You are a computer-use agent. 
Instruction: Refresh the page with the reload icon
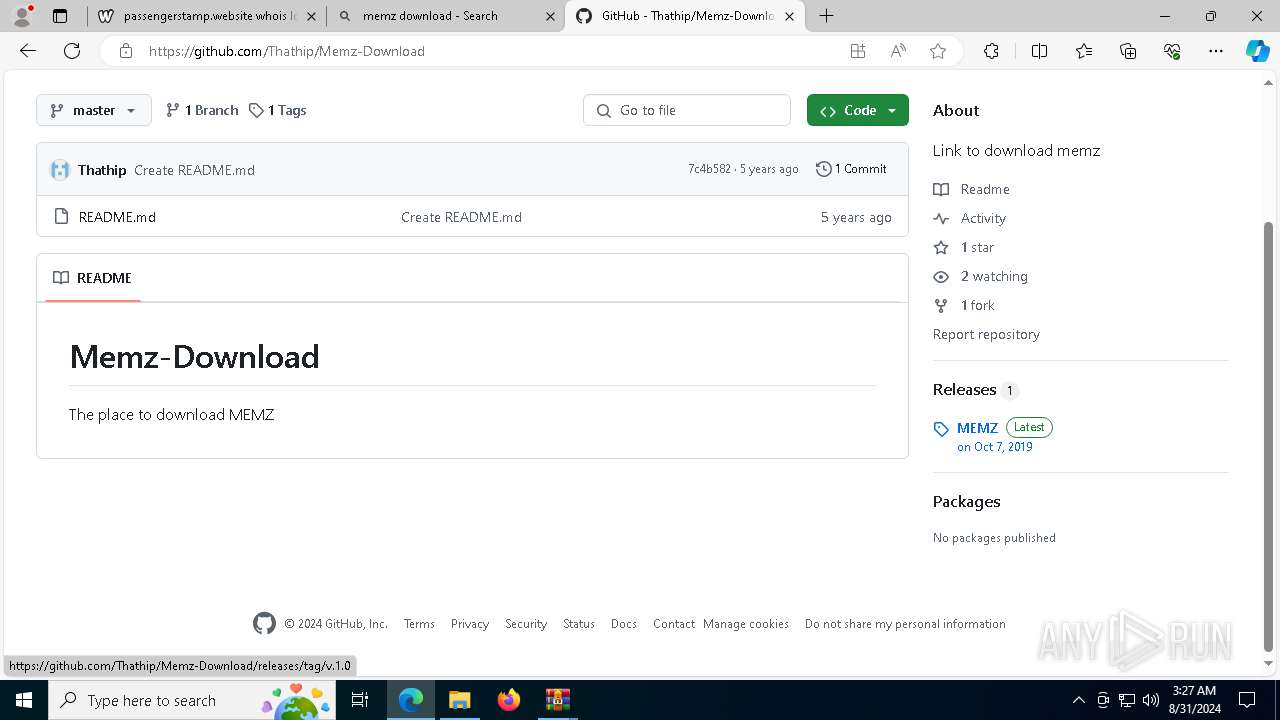72,51
